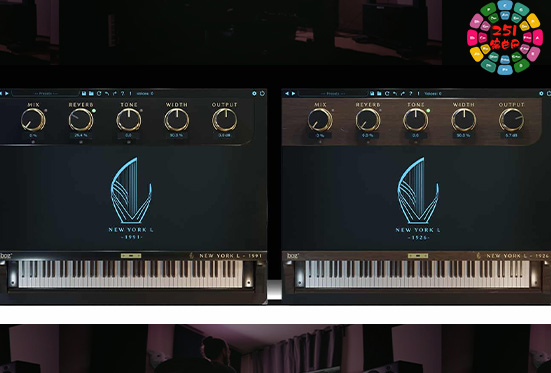Image resolution: width=551 pixels, height=373 pixels.
Task: Click Mix value 0 % in 1926 plugin
Action: pos(320,135)
